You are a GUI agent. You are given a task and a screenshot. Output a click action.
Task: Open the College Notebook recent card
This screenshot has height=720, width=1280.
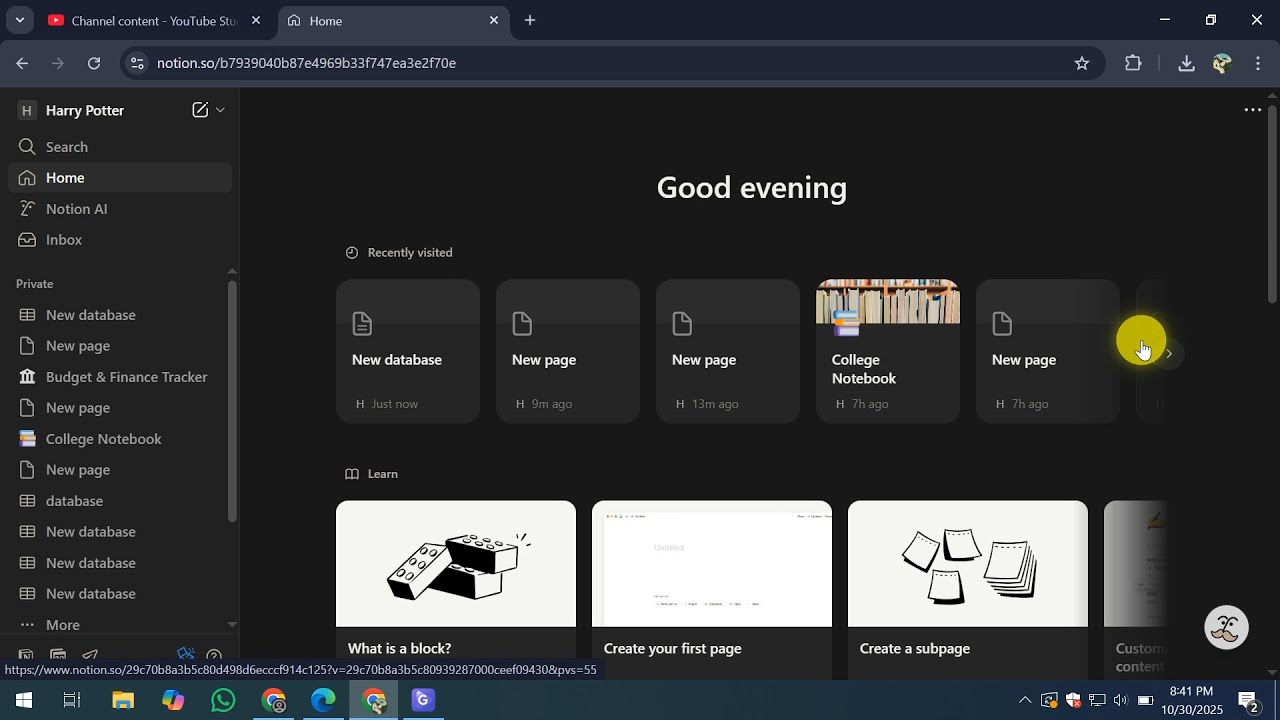(x=888, y=351)
